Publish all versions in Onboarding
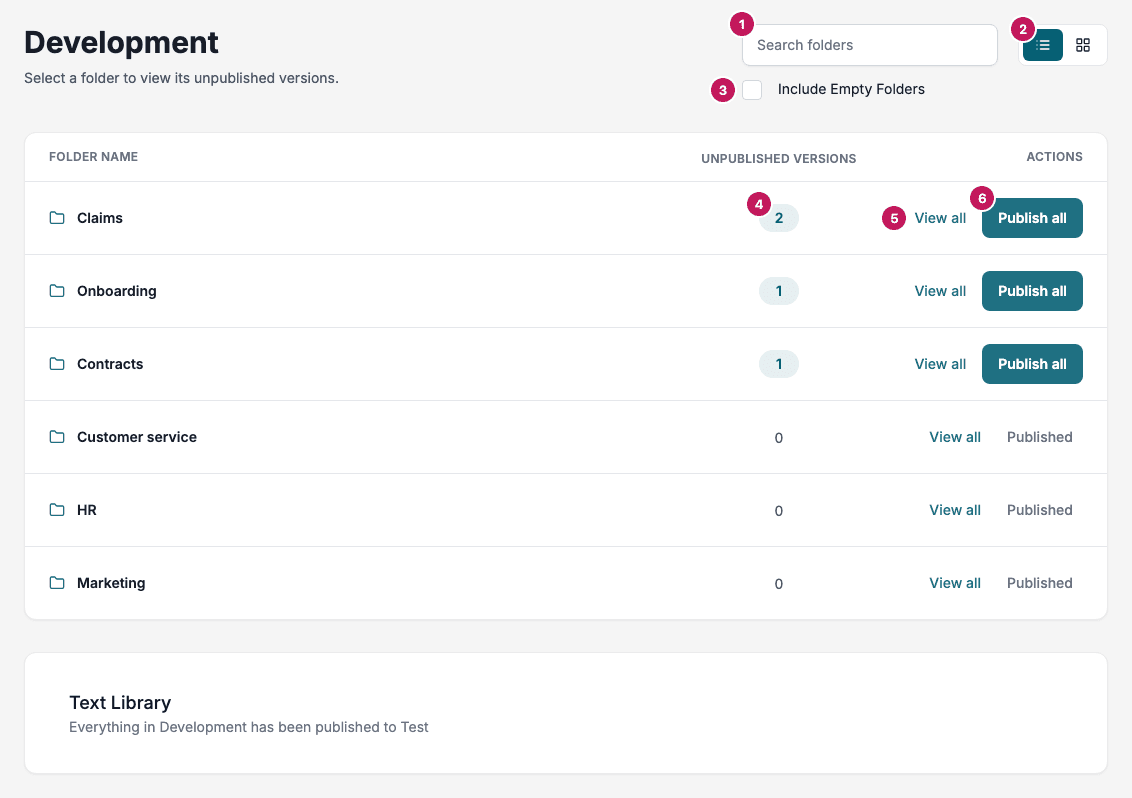 tap(1032, 291)
